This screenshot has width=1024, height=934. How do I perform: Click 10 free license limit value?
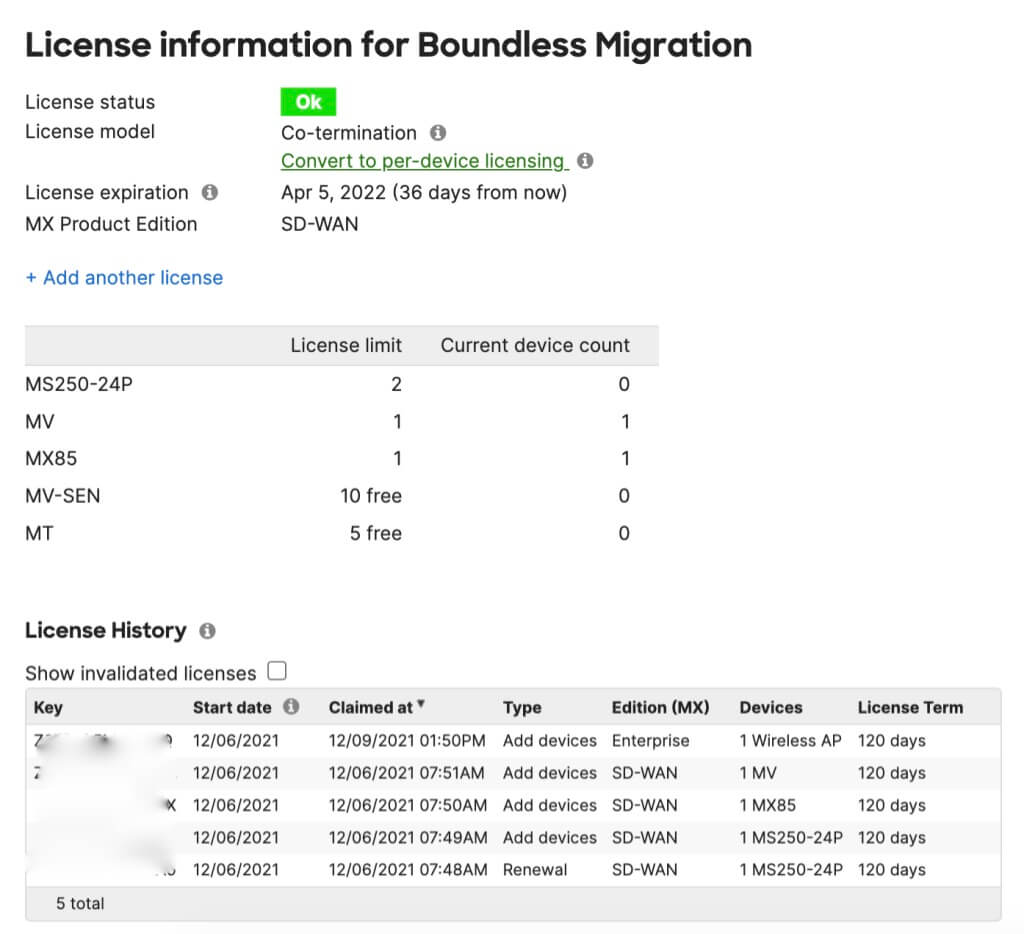[x=370, y=496]
